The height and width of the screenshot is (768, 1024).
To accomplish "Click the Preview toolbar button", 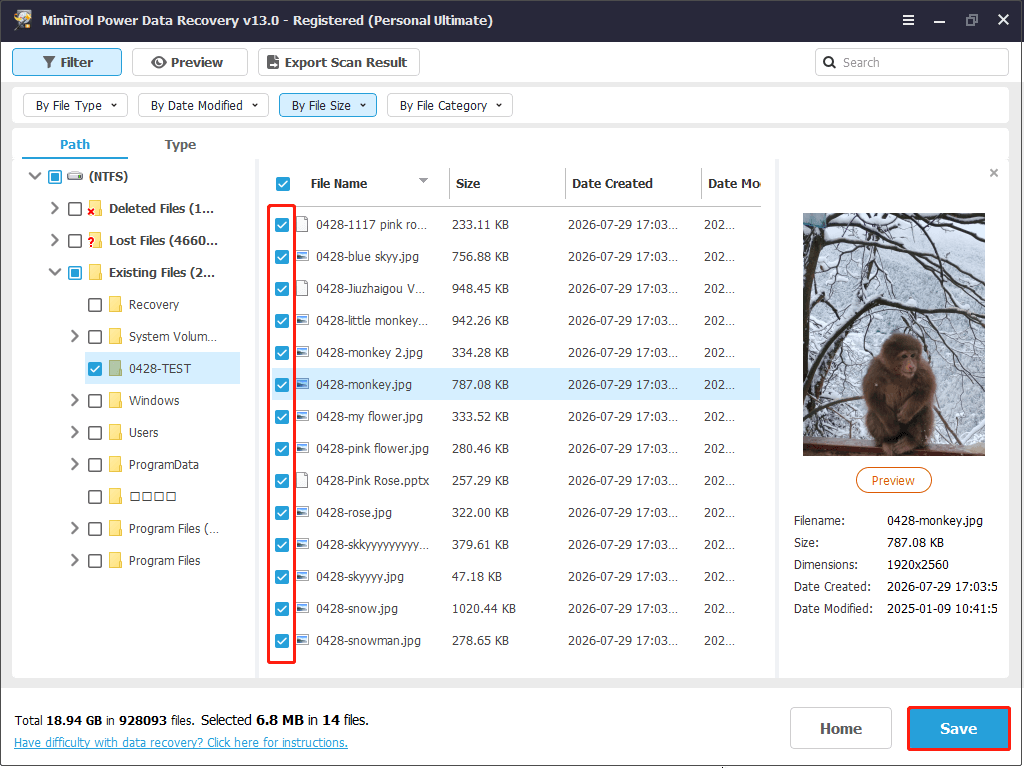I will point(190,62).
